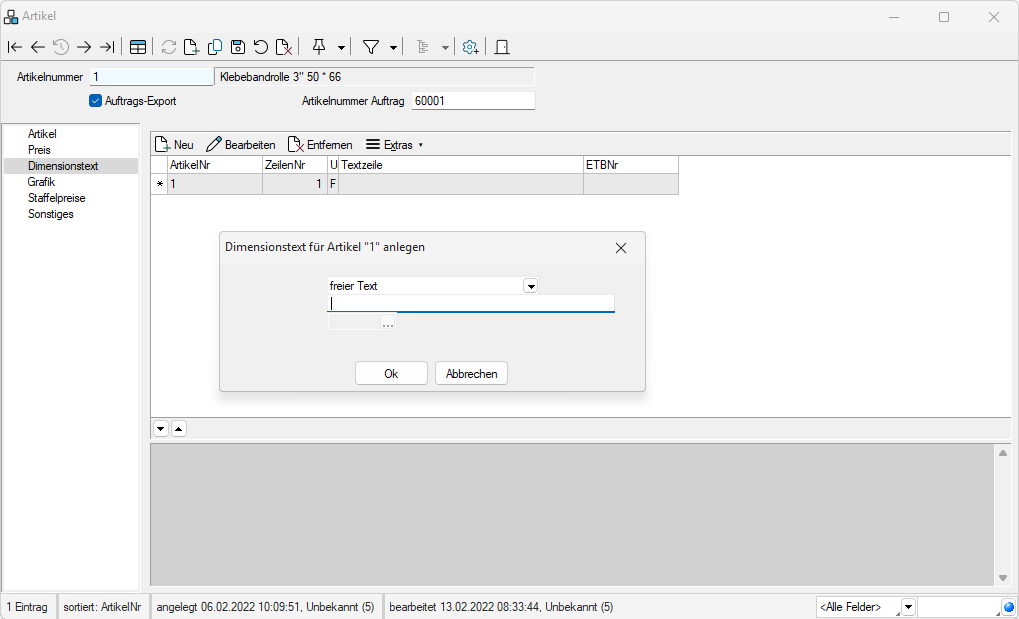
Task: Click the delete record icon
Action: [284, 47]
